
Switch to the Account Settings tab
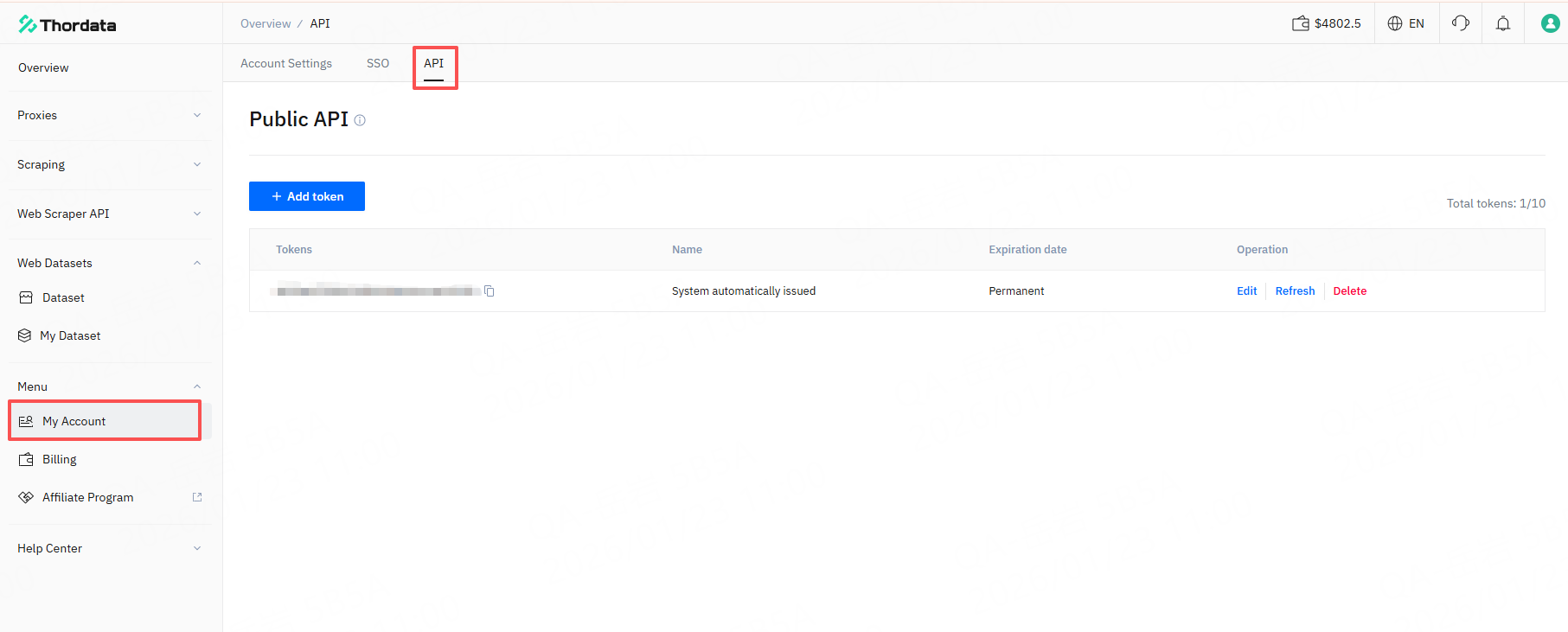pyautogui.click(x=286, y=63)
